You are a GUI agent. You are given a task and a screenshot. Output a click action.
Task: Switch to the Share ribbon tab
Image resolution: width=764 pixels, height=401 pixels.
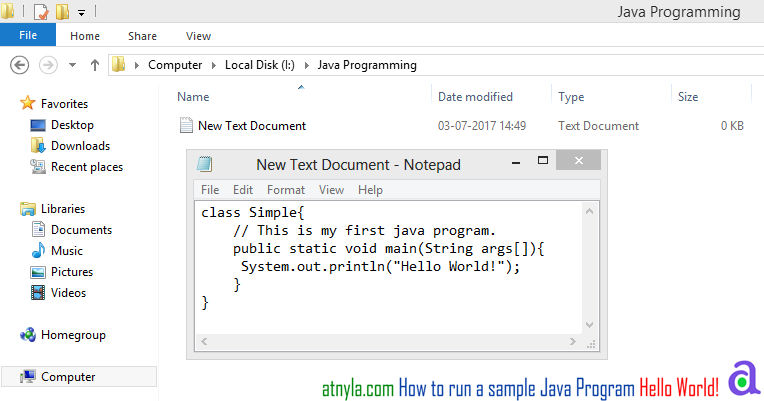[x=142, y=36]
